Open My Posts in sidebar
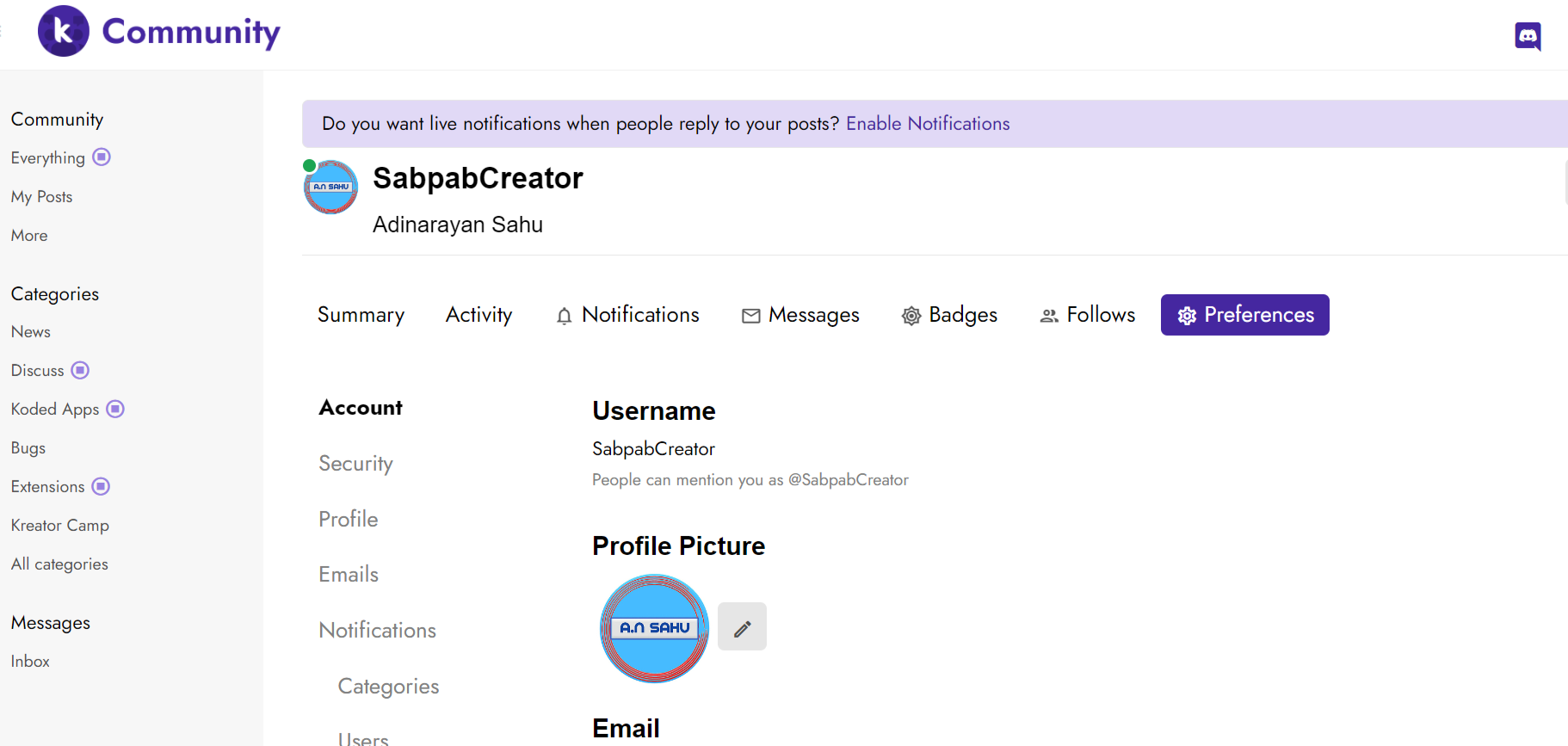 point(41,196)
